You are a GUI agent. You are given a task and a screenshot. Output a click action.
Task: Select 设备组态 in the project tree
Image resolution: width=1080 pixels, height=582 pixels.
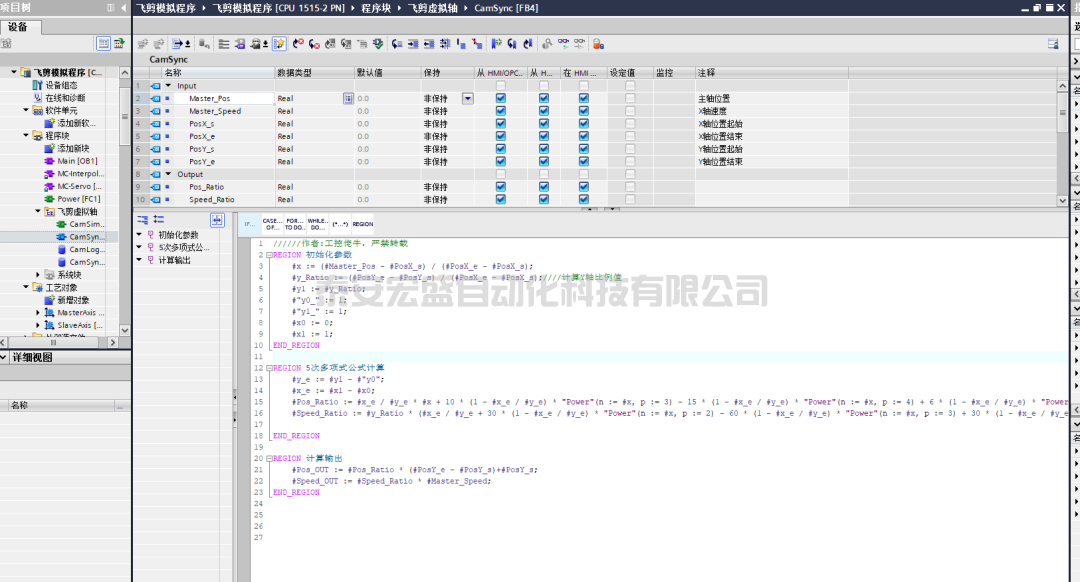pyautogui.click(x=61, y=85)
